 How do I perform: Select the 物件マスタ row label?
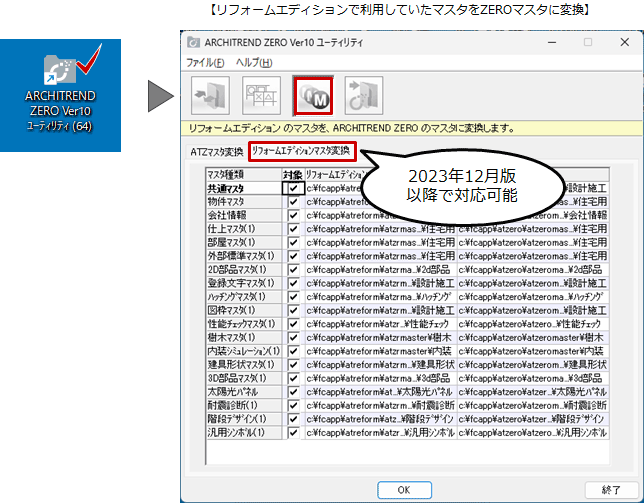[x=244, y=202]
